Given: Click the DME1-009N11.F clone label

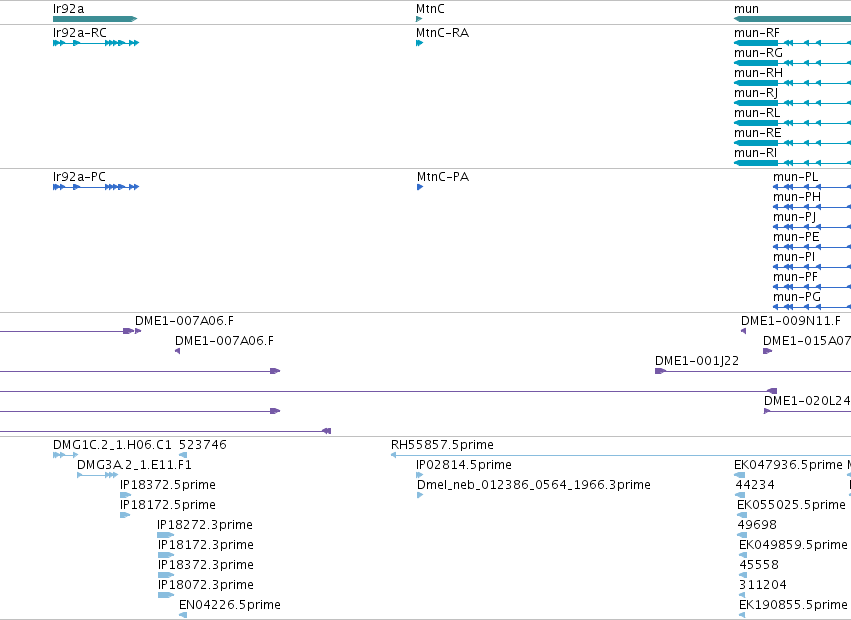Looking at the screenshot, I should click(791, 321).
